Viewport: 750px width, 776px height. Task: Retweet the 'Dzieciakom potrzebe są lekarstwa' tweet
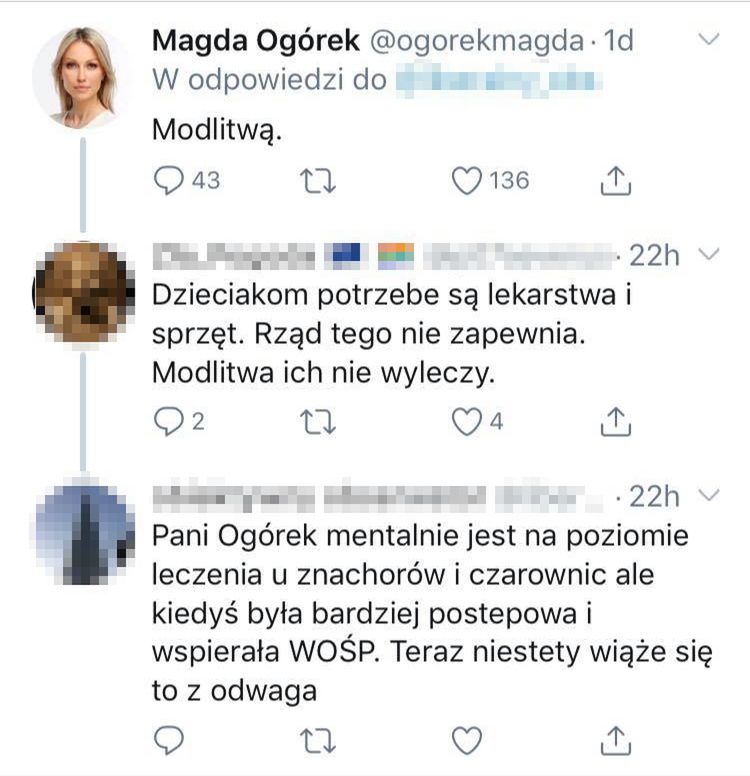[318, 422]
